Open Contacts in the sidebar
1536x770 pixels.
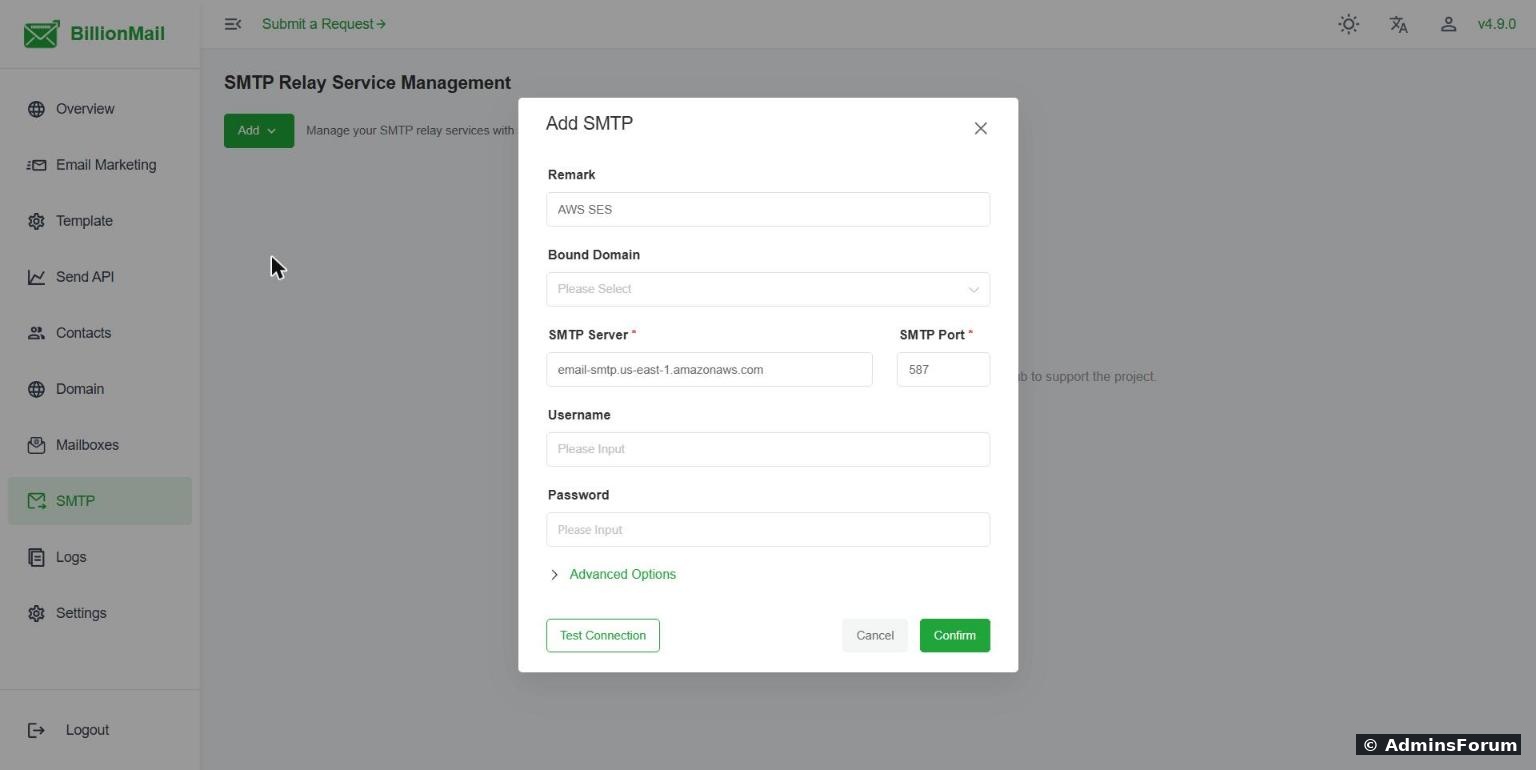(x=100, y=333)
